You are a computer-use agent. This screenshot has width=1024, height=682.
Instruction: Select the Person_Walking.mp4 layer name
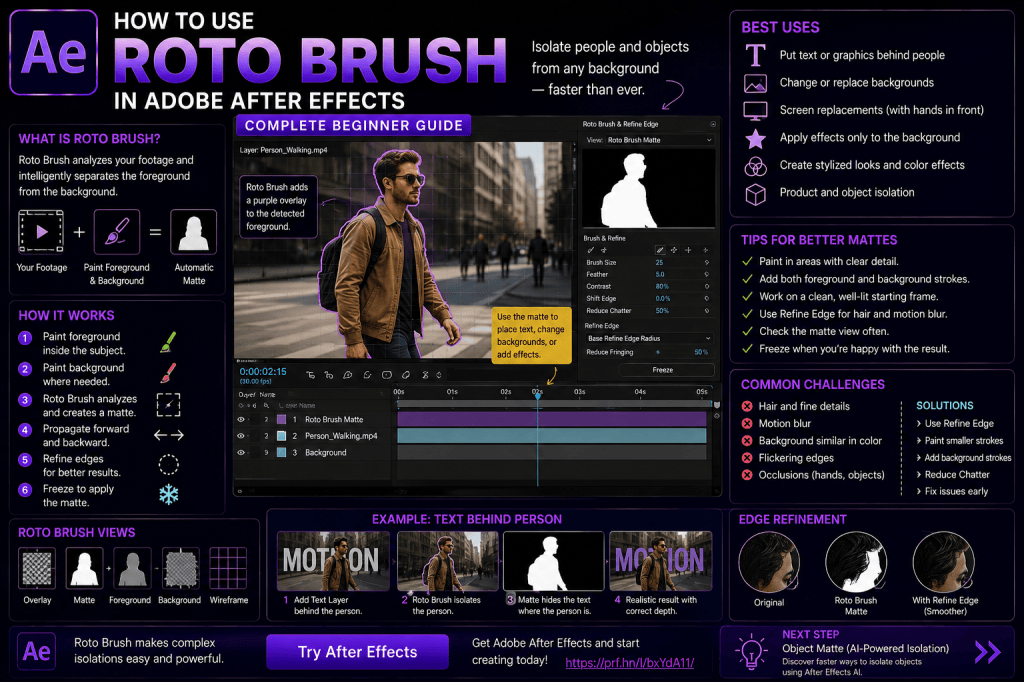[341, 436]
